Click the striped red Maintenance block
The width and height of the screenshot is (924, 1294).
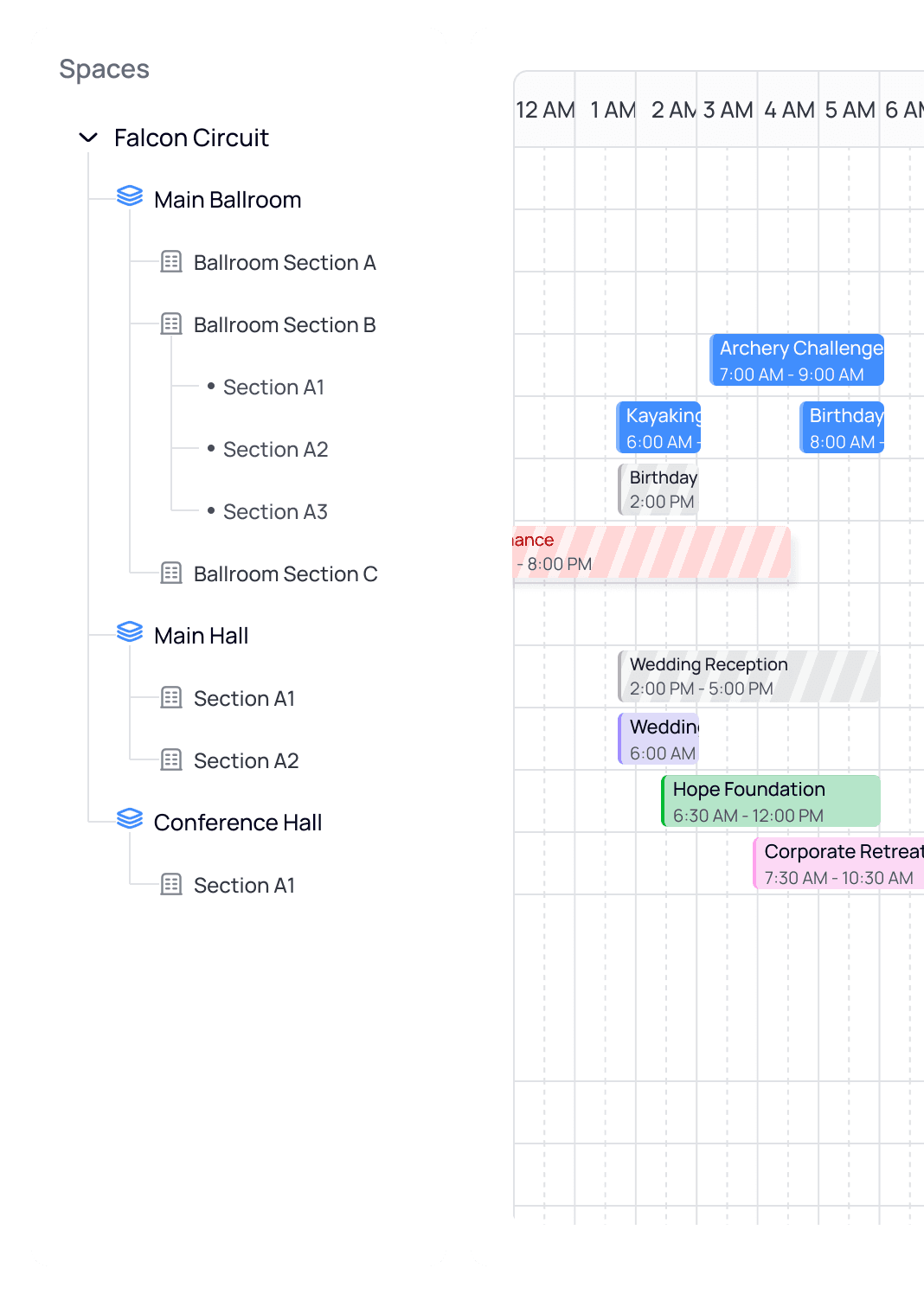(x=649, y=551)
